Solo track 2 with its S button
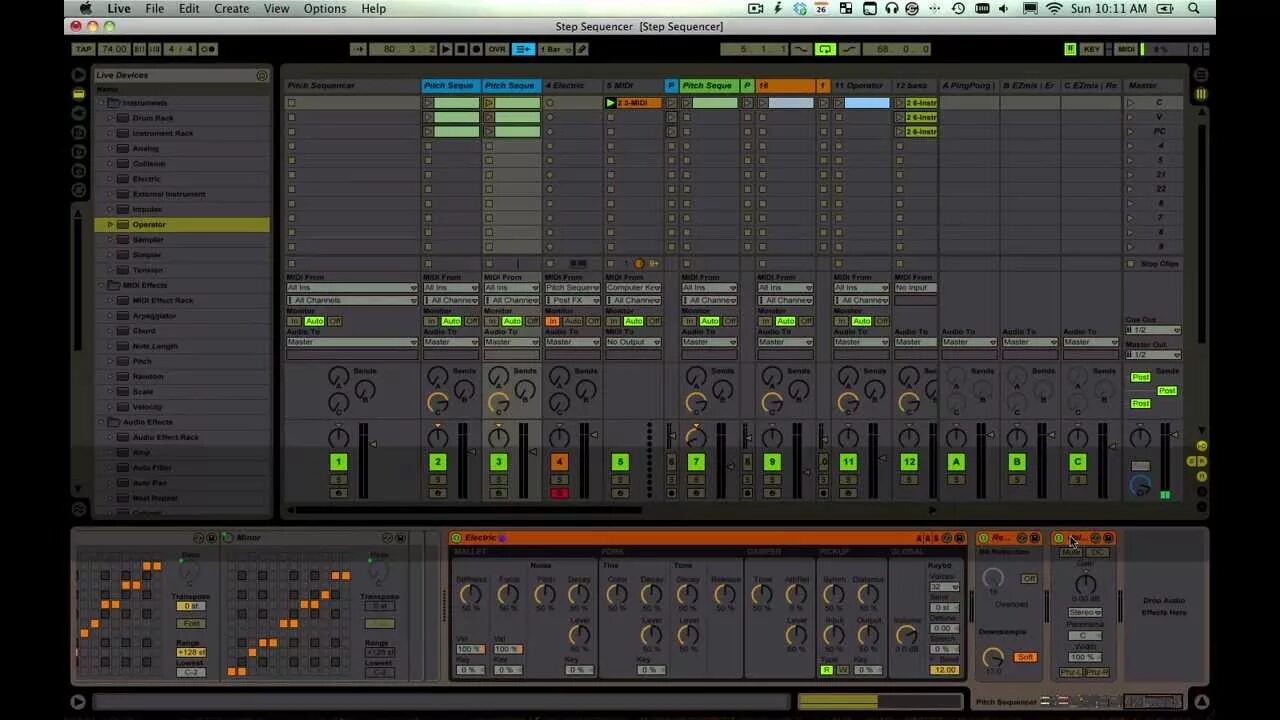Screen dimensions: 1280x720 pyautogui.click(x=437, y=480)
